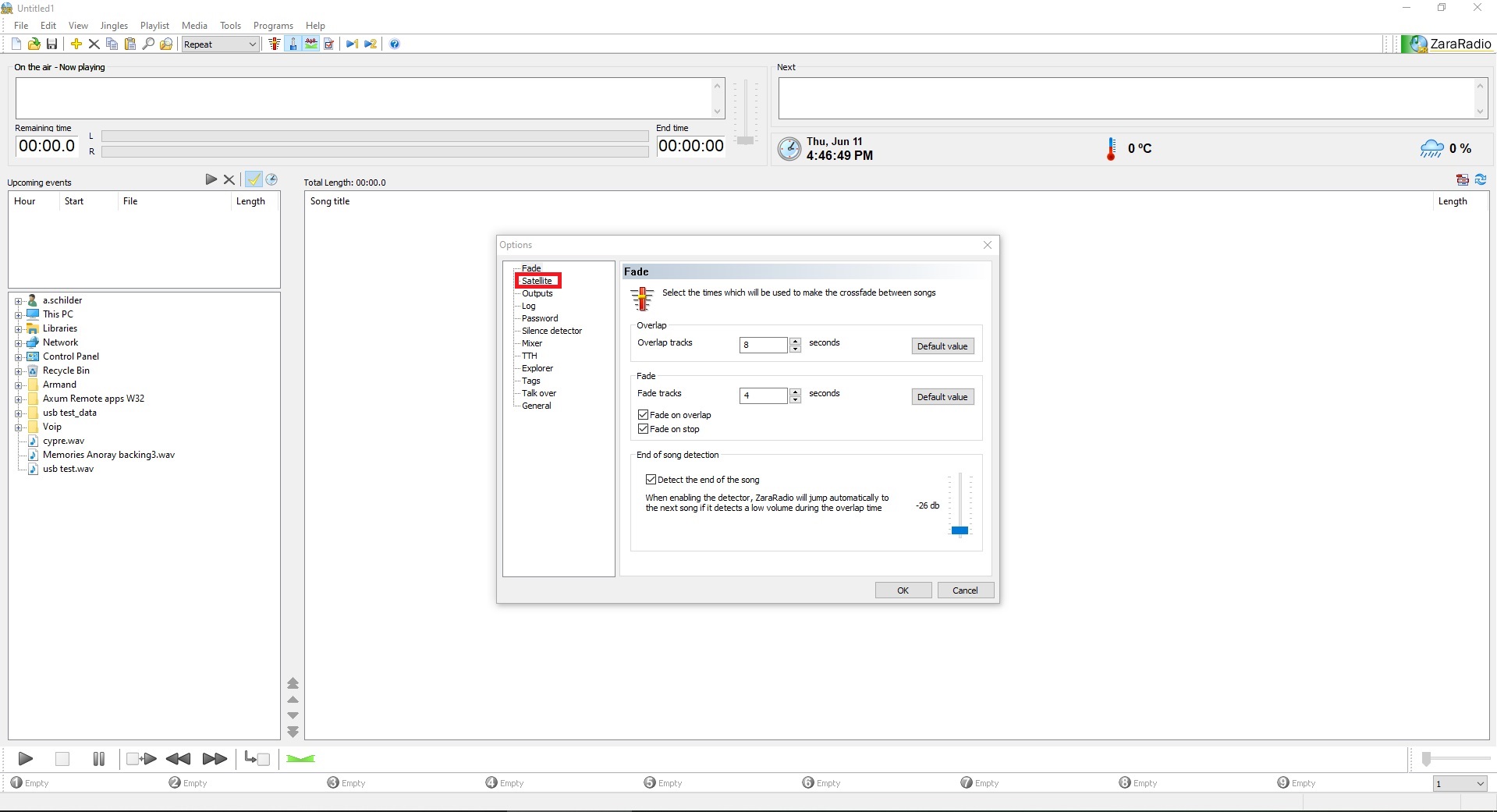Click the magnifying glass search icon
This screenshot has width=1497, height=812.
coord(148,44)
